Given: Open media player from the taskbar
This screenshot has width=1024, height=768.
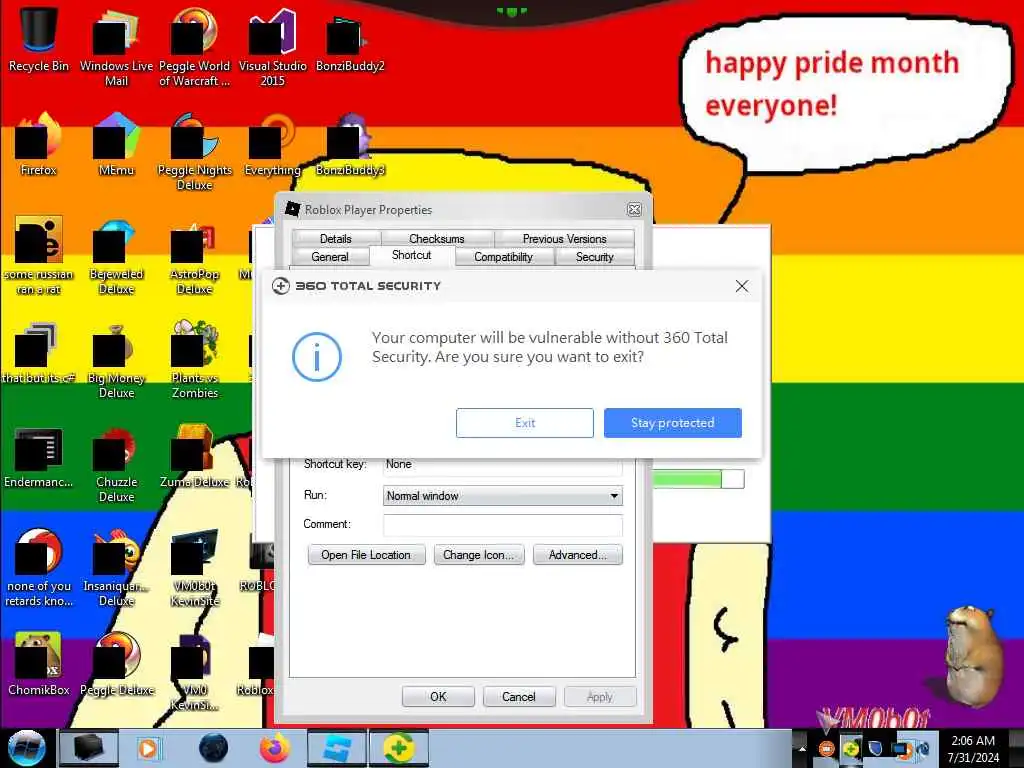Looking at the screenshot, I should (148, 748).
